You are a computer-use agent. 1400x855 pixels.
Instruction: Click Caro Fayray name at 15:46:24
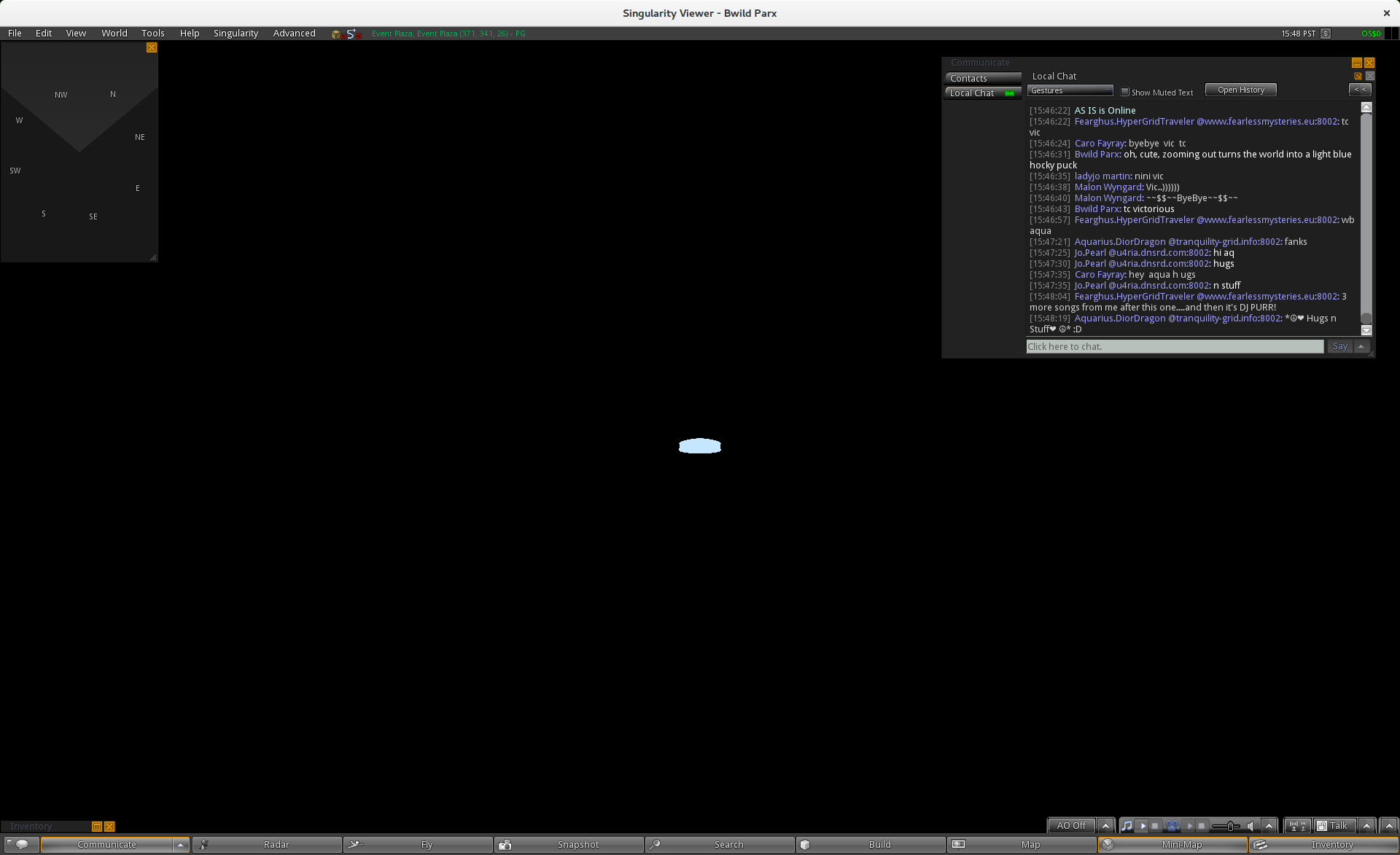[x=1099, y=144]
